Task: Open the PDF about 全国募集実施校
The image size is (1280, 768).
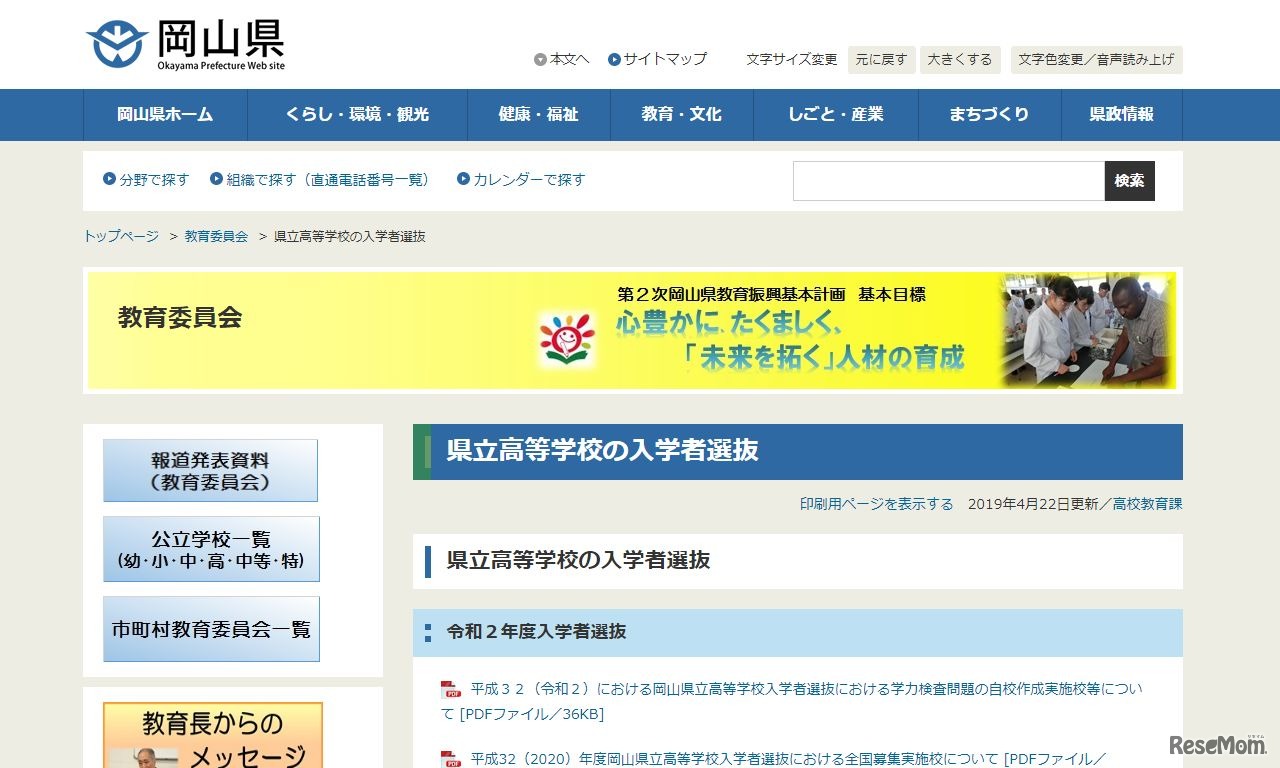Action: click(750, 759)
